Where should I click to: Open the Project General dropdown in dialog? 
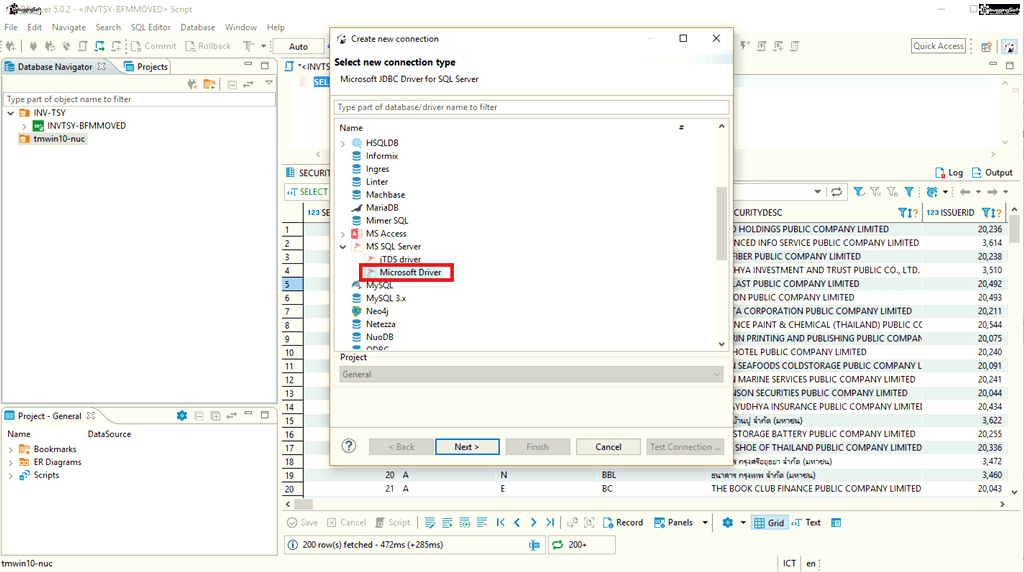point(531,374)
